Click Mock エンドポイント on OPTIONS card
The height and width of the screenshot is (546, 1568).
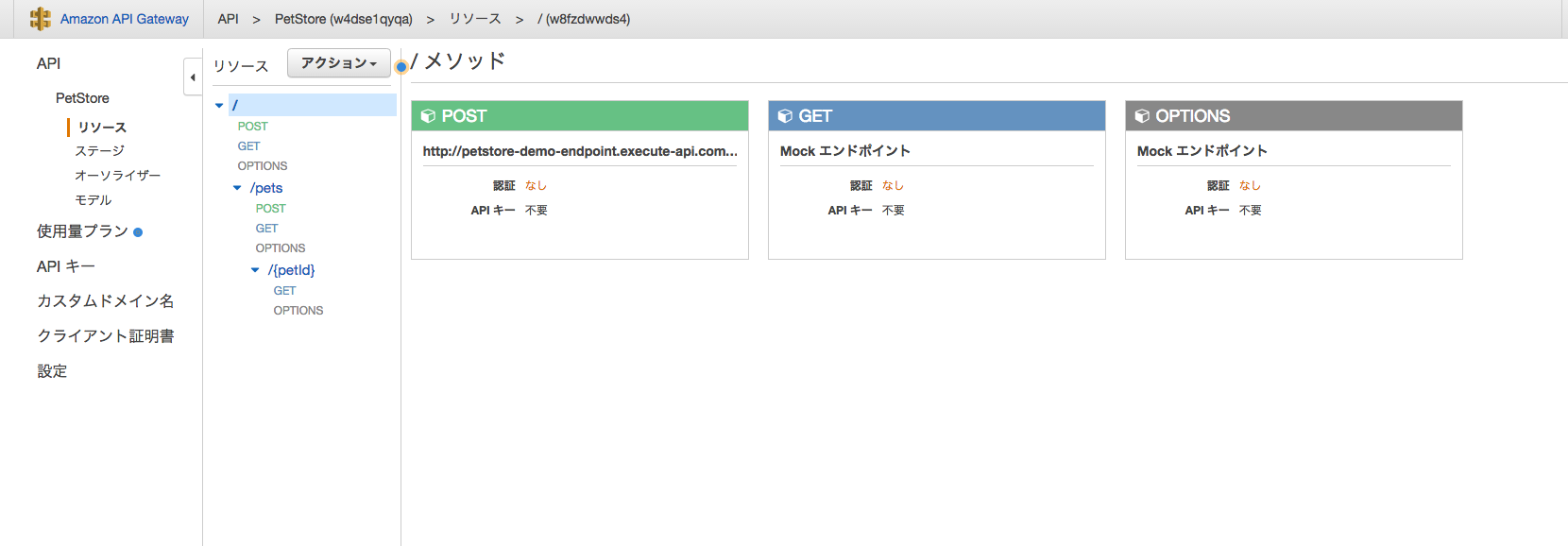click(1202, 151)
